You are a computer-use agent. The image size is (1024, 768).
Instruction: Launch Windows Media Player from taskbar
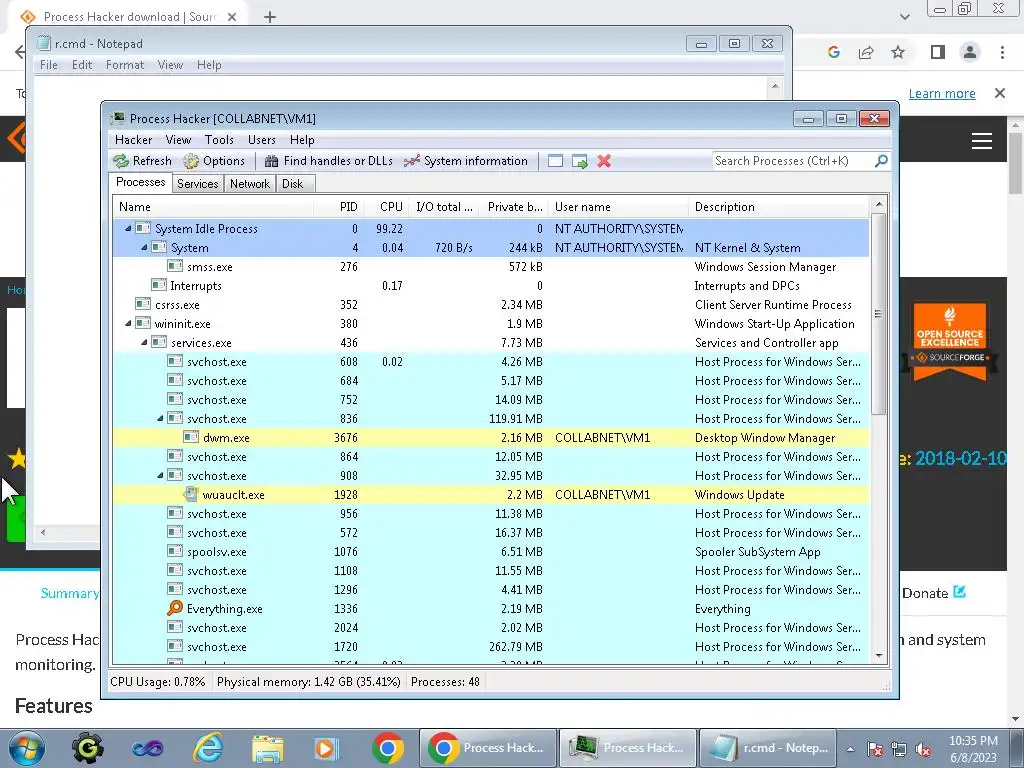point(327,748)
